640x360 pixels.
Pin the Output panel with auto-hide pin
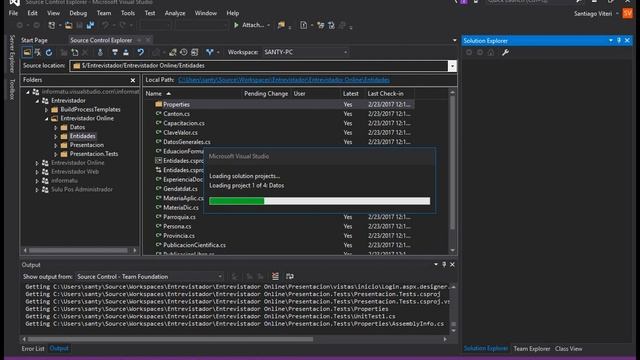444,264
